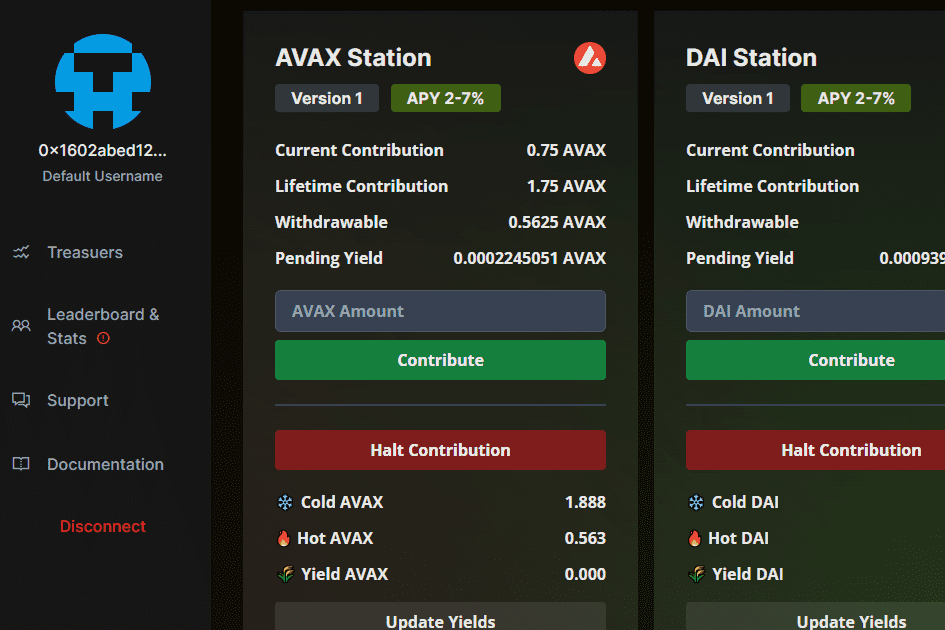This screenshot has height=630, width=945.
Task: Open Leaderboard & Stats page
Action: click(x=103, y=326)
